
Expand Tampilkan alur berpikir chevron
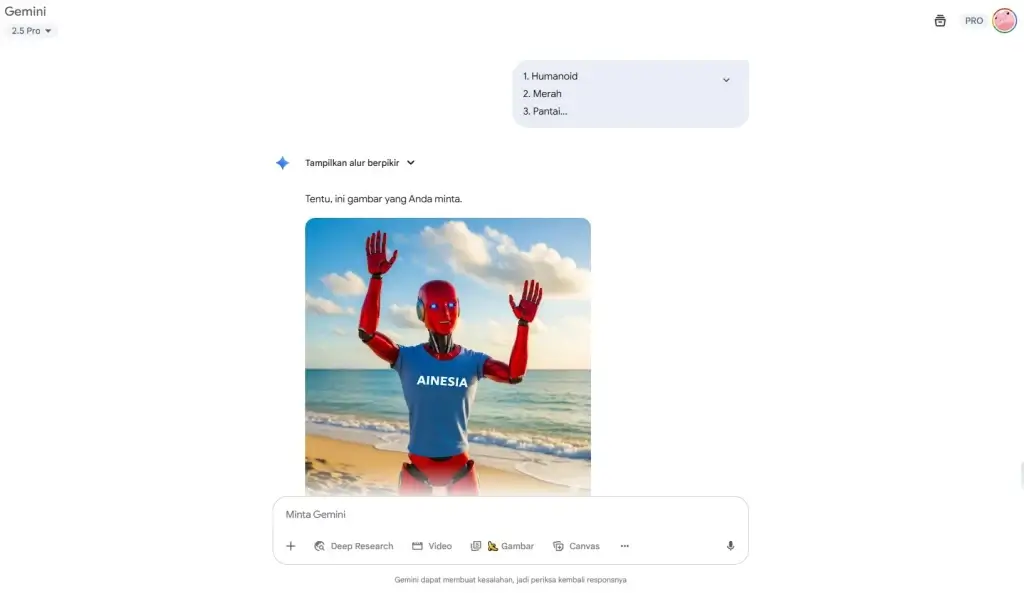click(411, 163)
